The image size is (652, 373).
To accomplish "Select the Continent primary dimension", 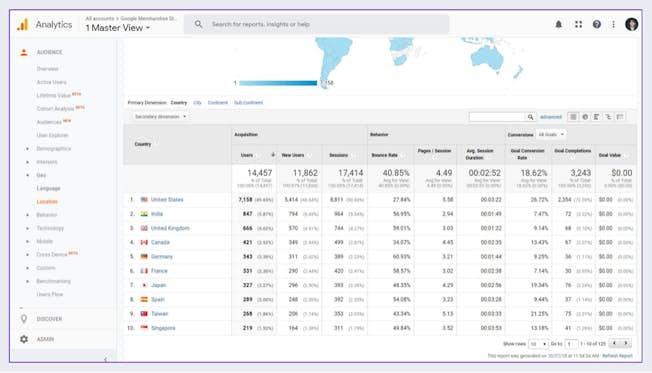I will (x=217, y=102).
